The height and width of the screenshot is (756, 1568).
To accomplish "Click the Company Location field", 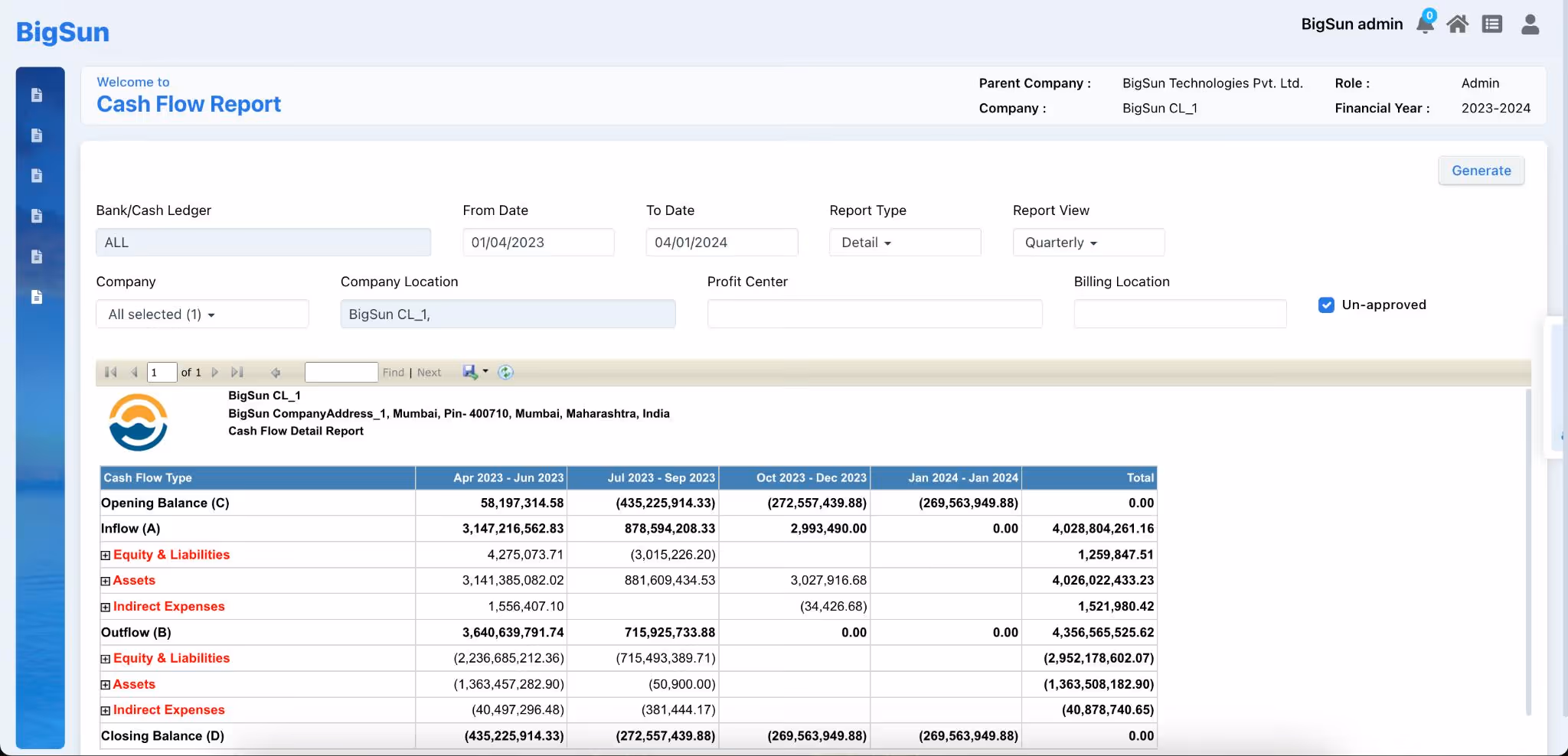I will point(508,314).
